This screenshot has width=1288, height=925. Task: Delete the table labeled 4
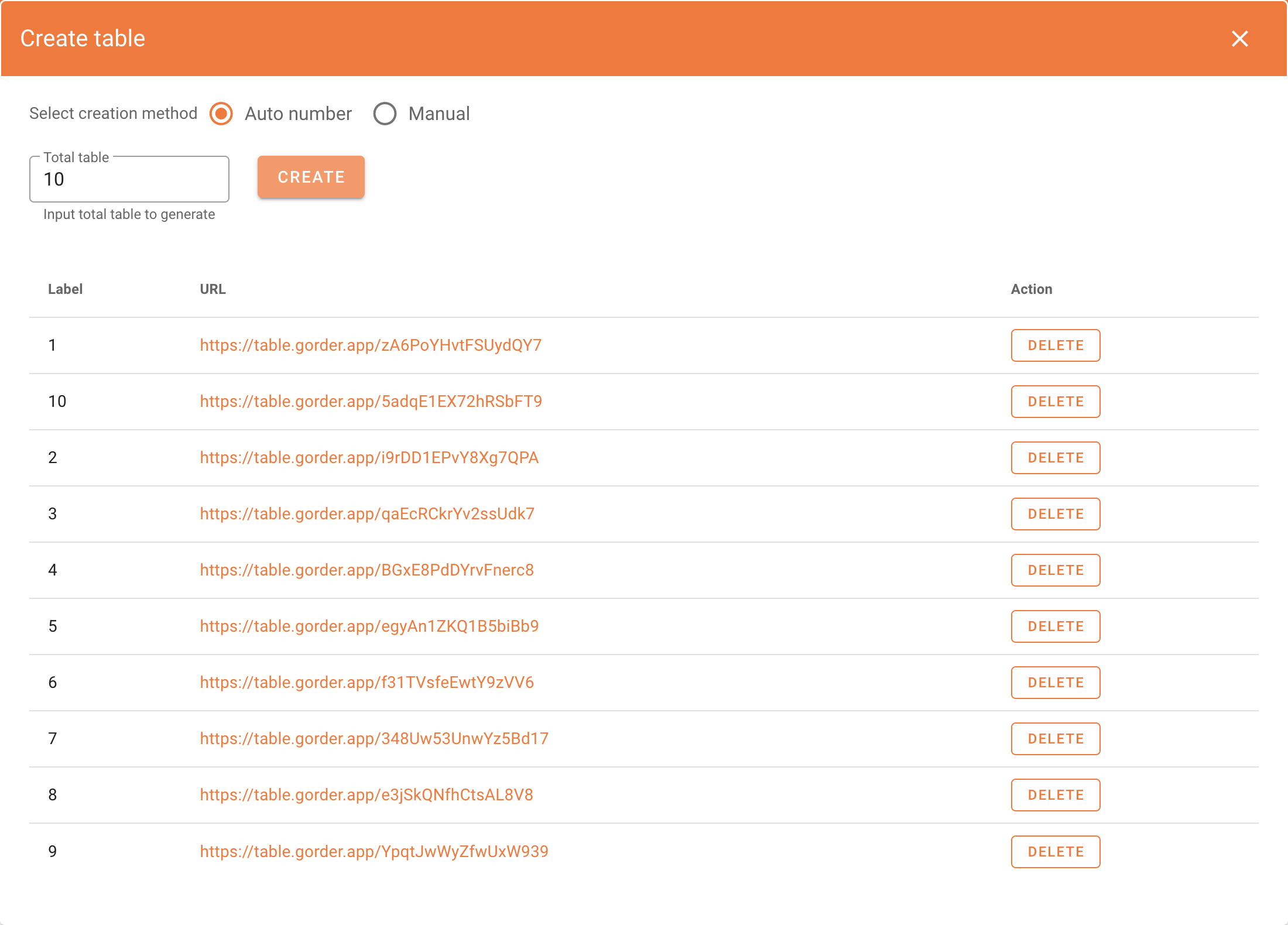[1056, 570]
